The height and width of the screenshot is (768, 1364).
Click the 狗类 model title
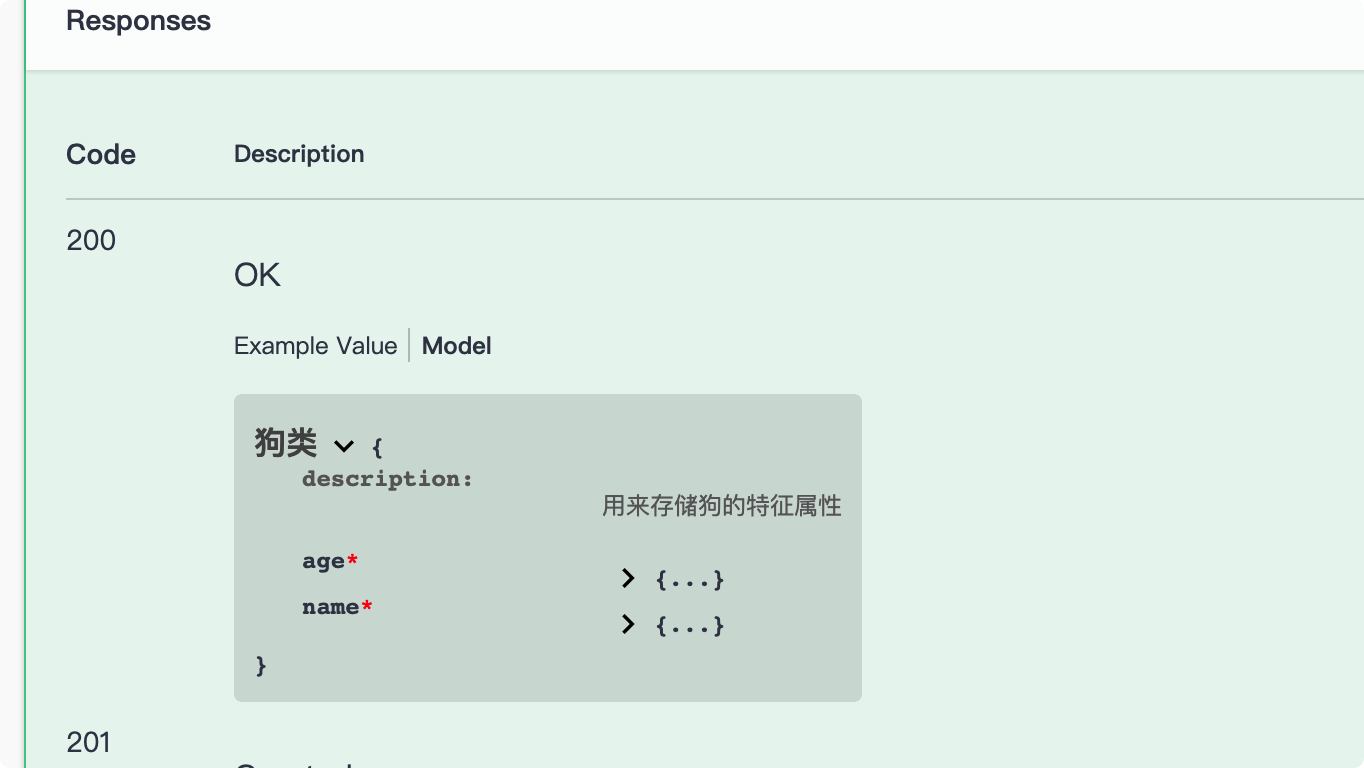(x=286, y=443)
